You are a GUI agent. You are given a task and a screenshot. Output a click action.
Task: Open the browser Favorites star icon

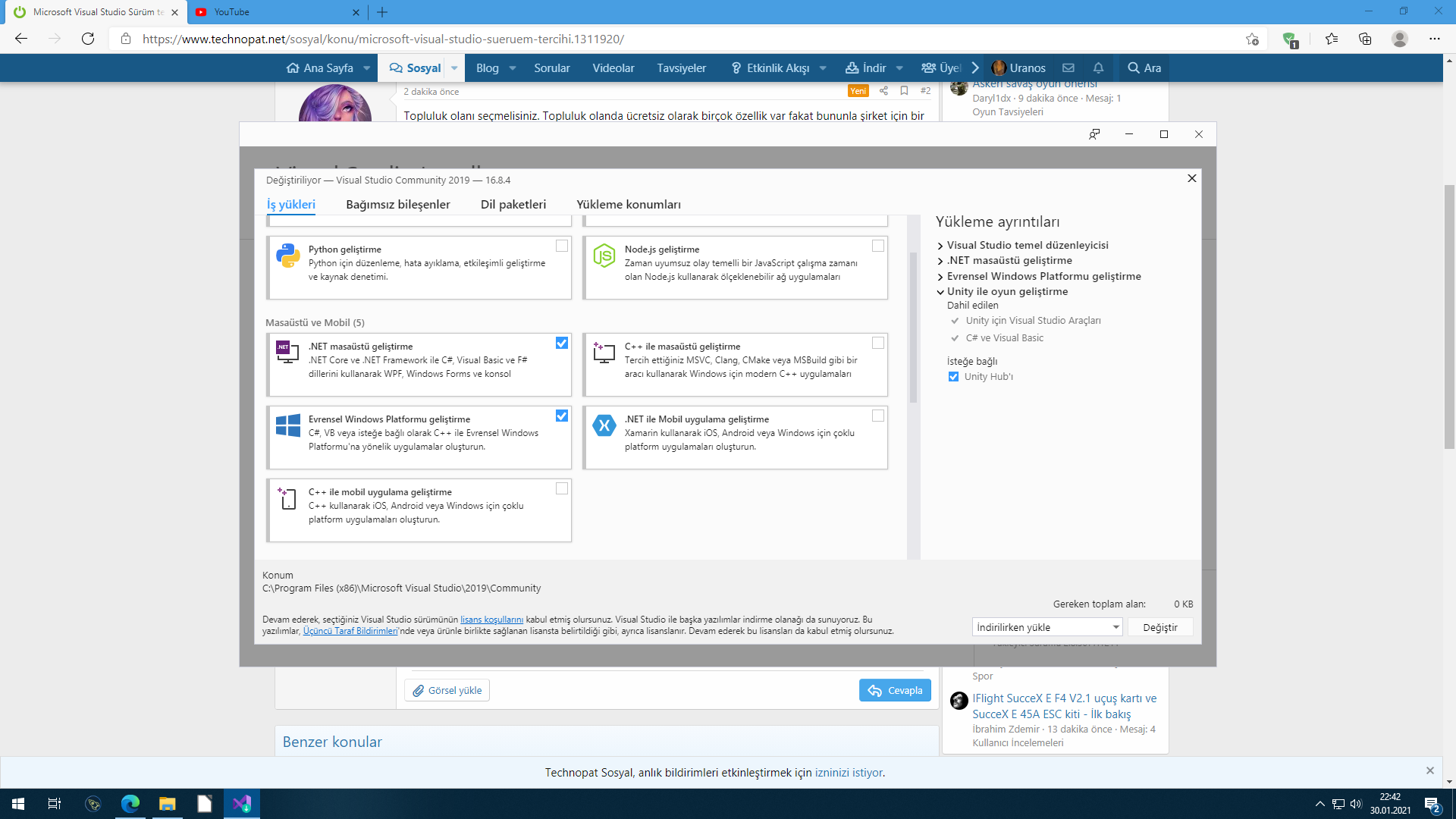(1331, 39)
